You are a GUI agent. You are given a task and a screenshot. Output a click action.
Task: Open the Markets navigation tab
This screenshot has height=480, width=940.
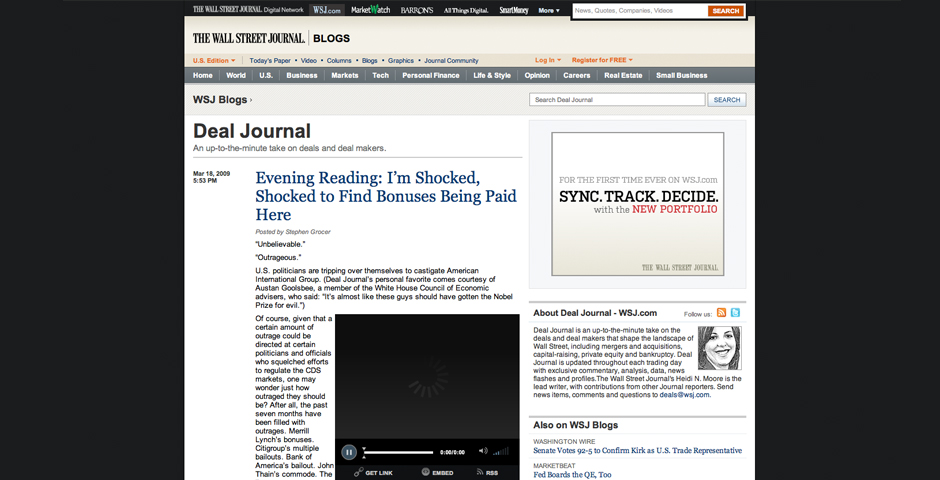coord(345,76)
